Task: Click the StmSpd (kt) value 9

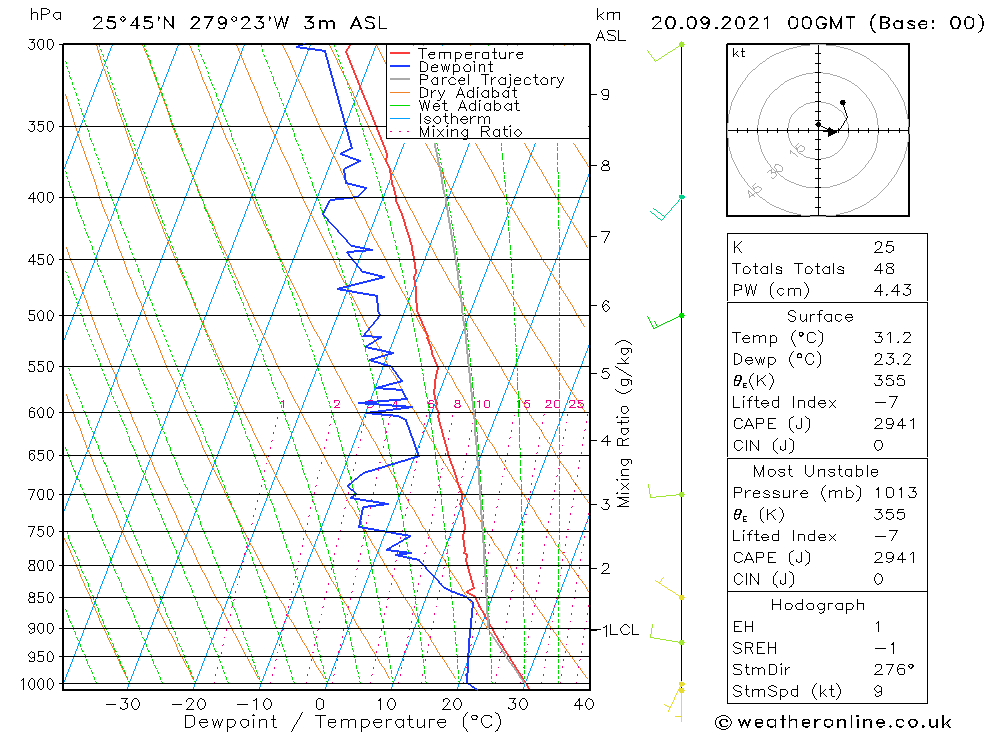Action: pyautogui.click(x=878, y=691)
